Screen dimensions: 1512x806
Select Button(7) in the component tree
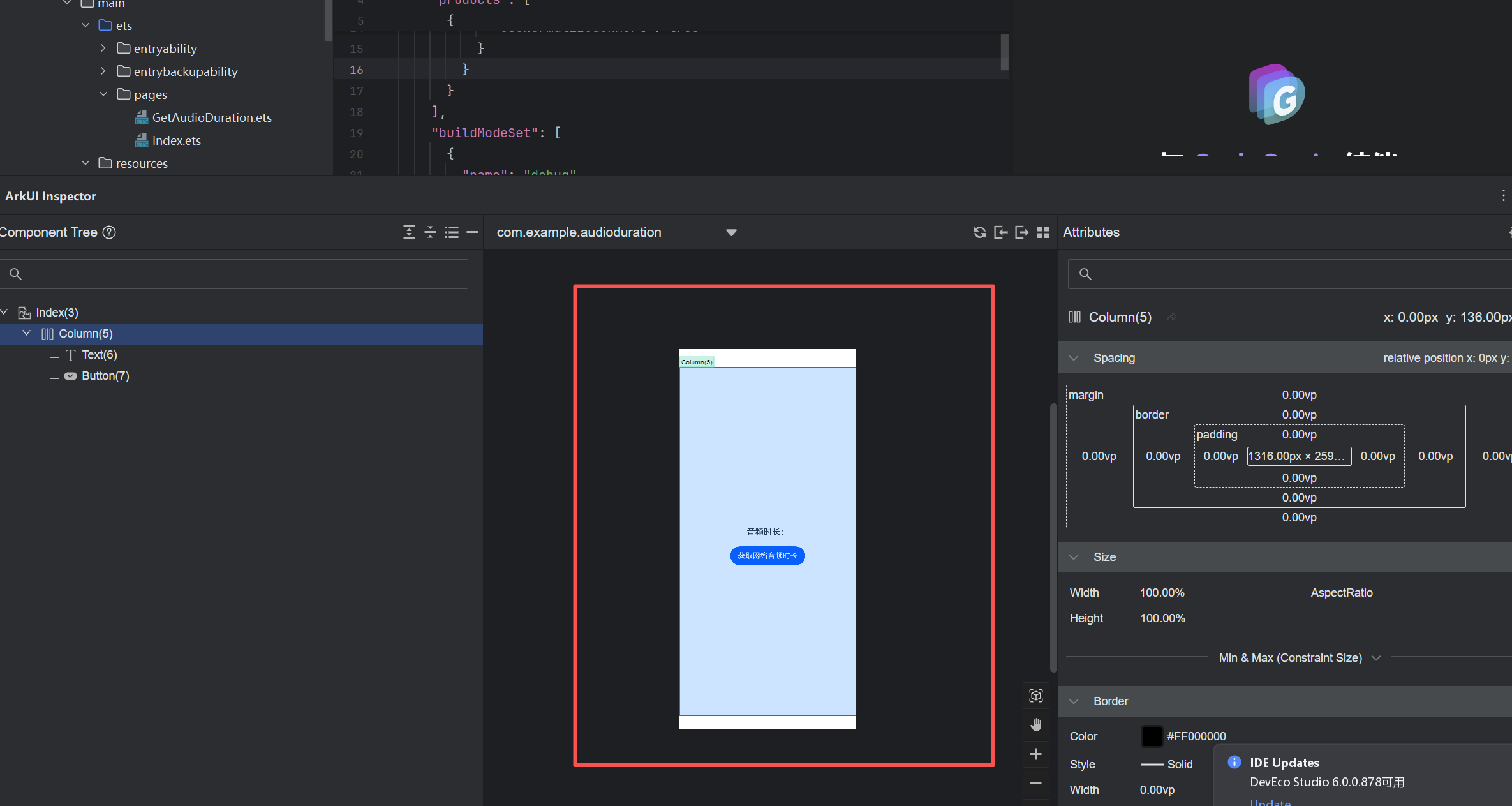(105, 376)
